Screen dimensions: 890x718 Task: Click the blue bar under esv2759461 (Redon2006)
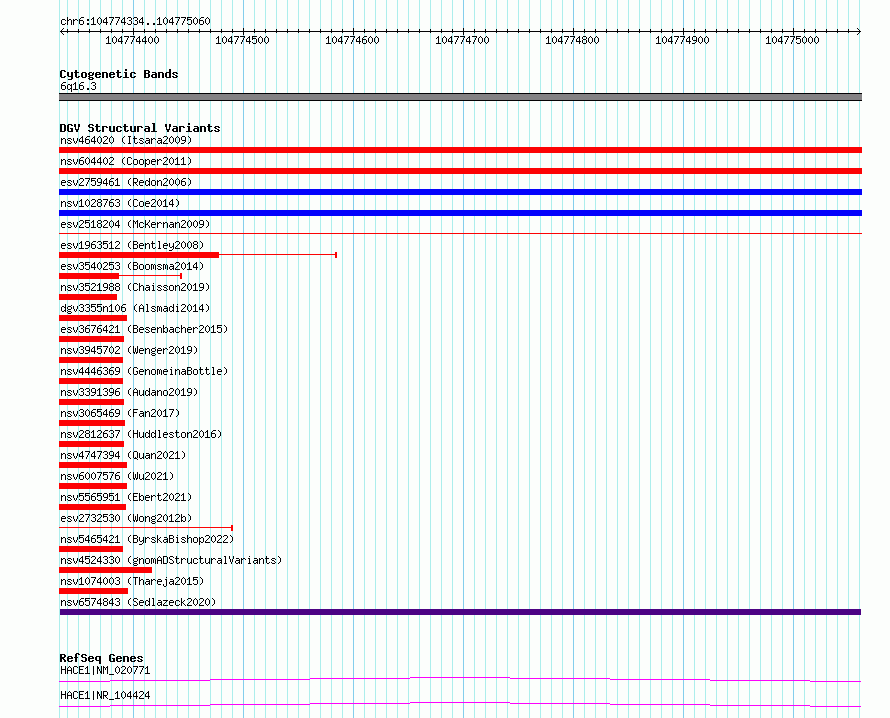click(x=460, y=192)
